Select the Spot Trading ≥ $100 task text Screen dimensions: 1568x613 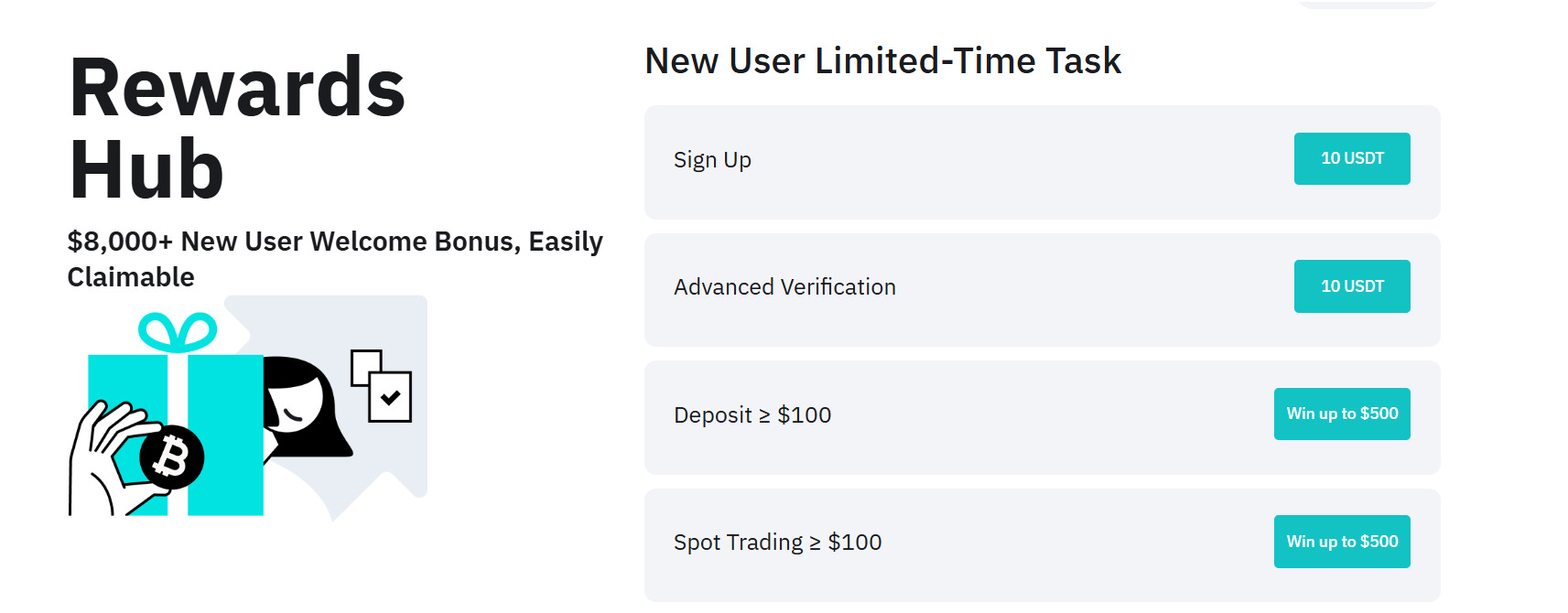click(x=777, y=543)
